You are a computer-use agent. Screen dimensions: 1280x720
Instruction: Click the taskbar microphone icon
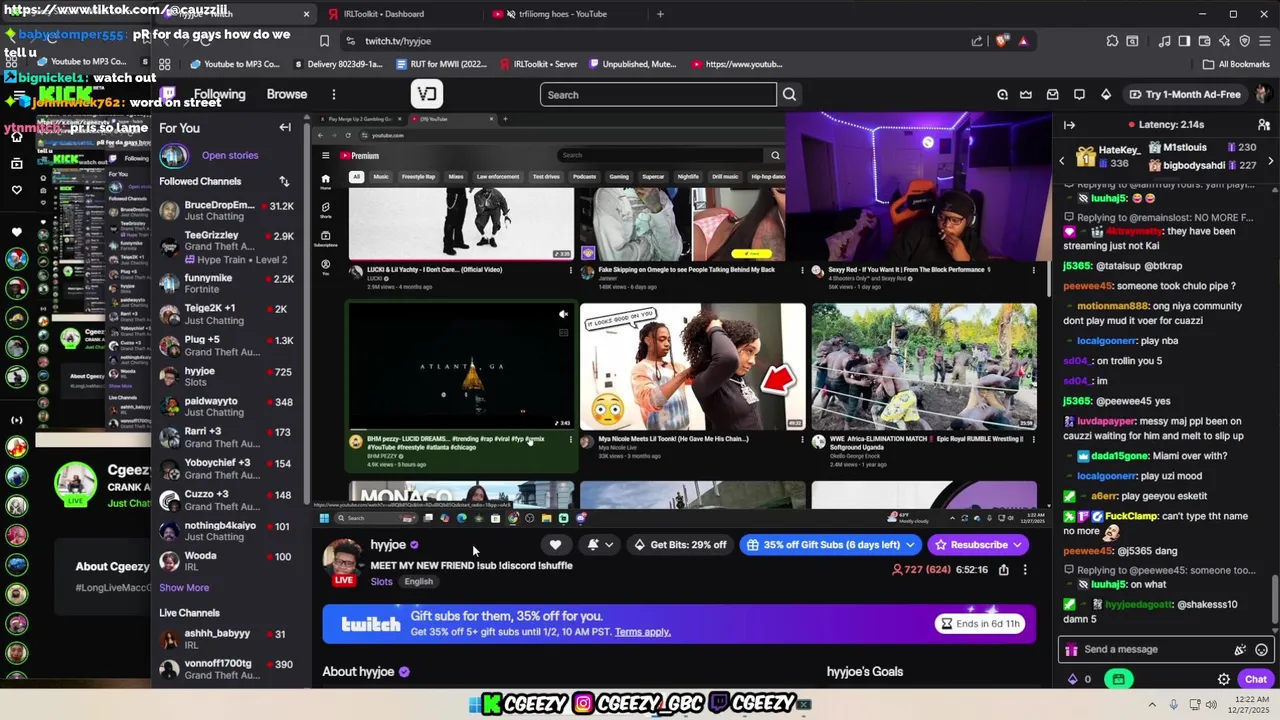point(1174,705)
